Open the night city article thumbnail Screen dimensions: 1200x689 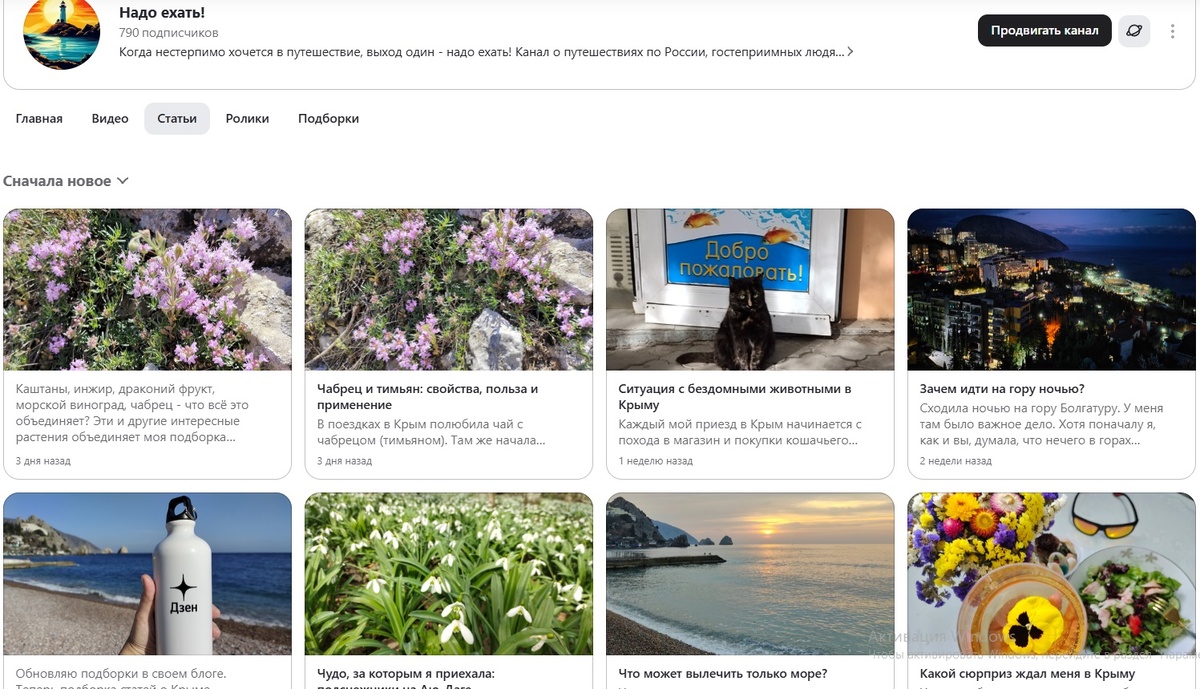point(1051,290)
